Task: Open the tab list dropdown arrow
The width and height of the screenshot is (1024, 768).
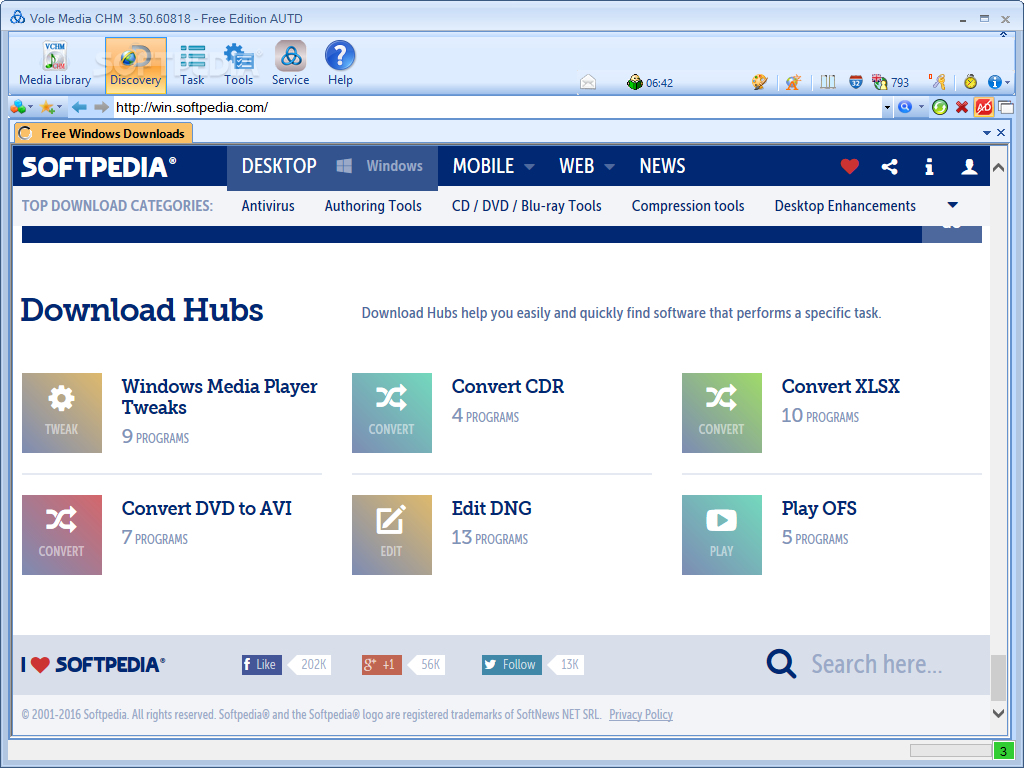Action: pyautogui.click(x=987, y=133)
